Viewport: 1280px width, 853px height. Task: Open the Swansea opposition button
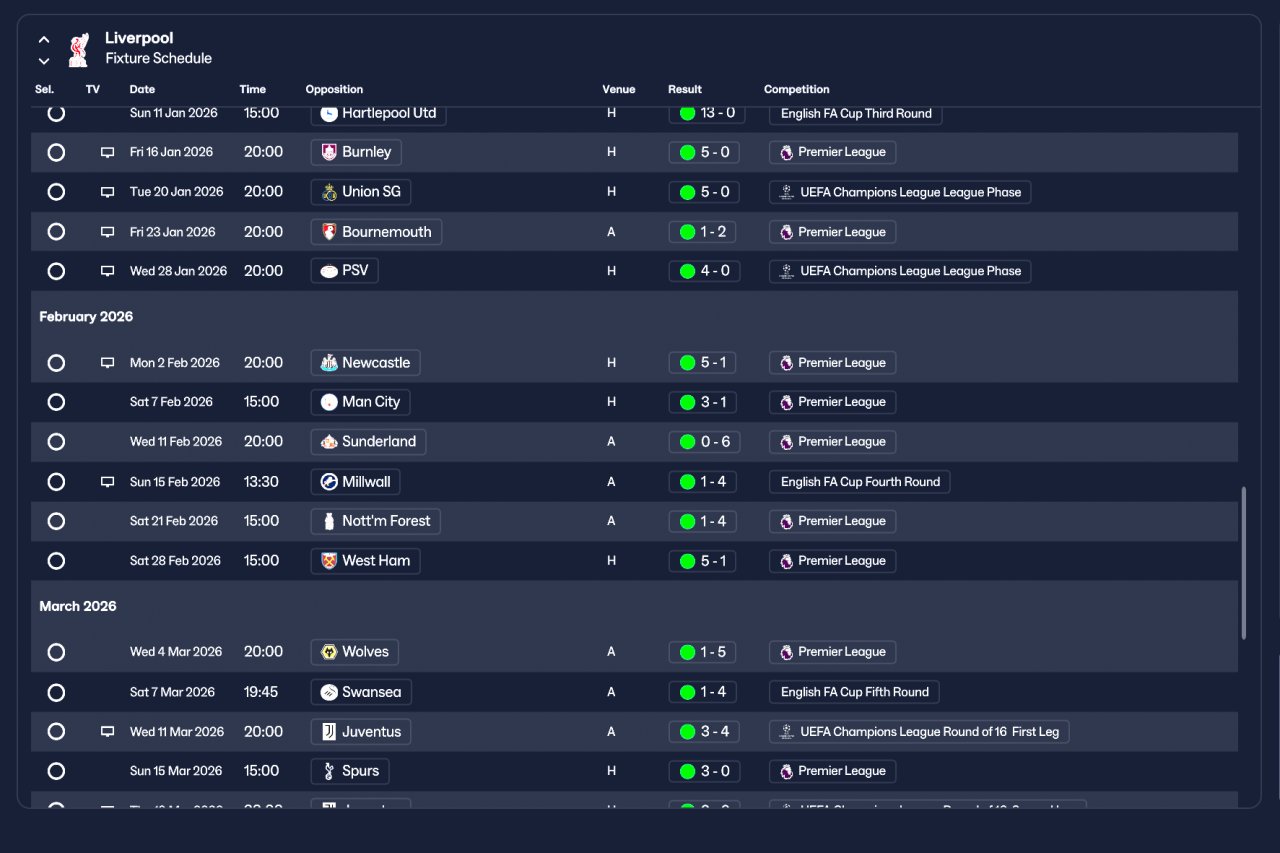coord(361,692)
